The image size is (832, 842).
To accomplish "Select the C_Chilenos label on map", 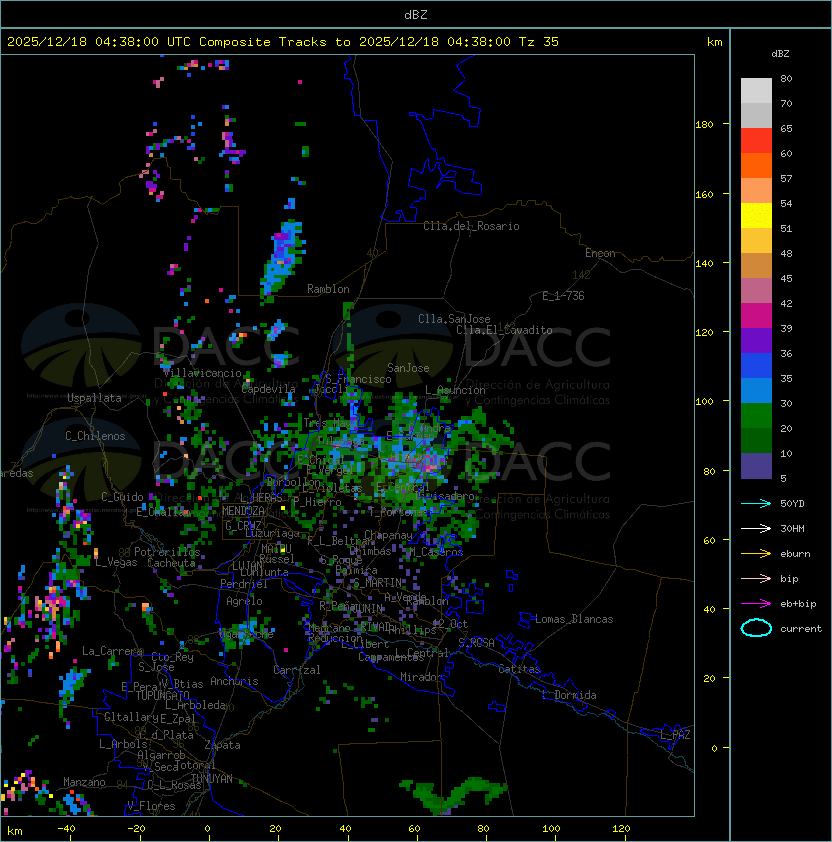I will tap(95, 436).
